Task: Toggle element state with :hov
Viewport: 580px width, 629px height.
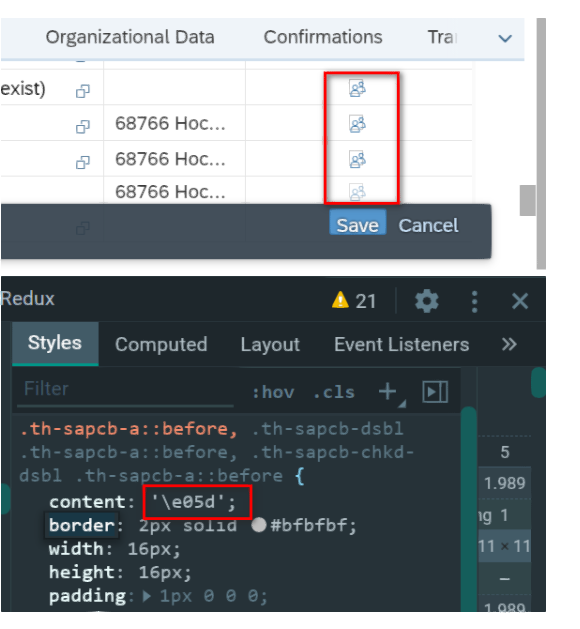Action: [x=273, y=392]
